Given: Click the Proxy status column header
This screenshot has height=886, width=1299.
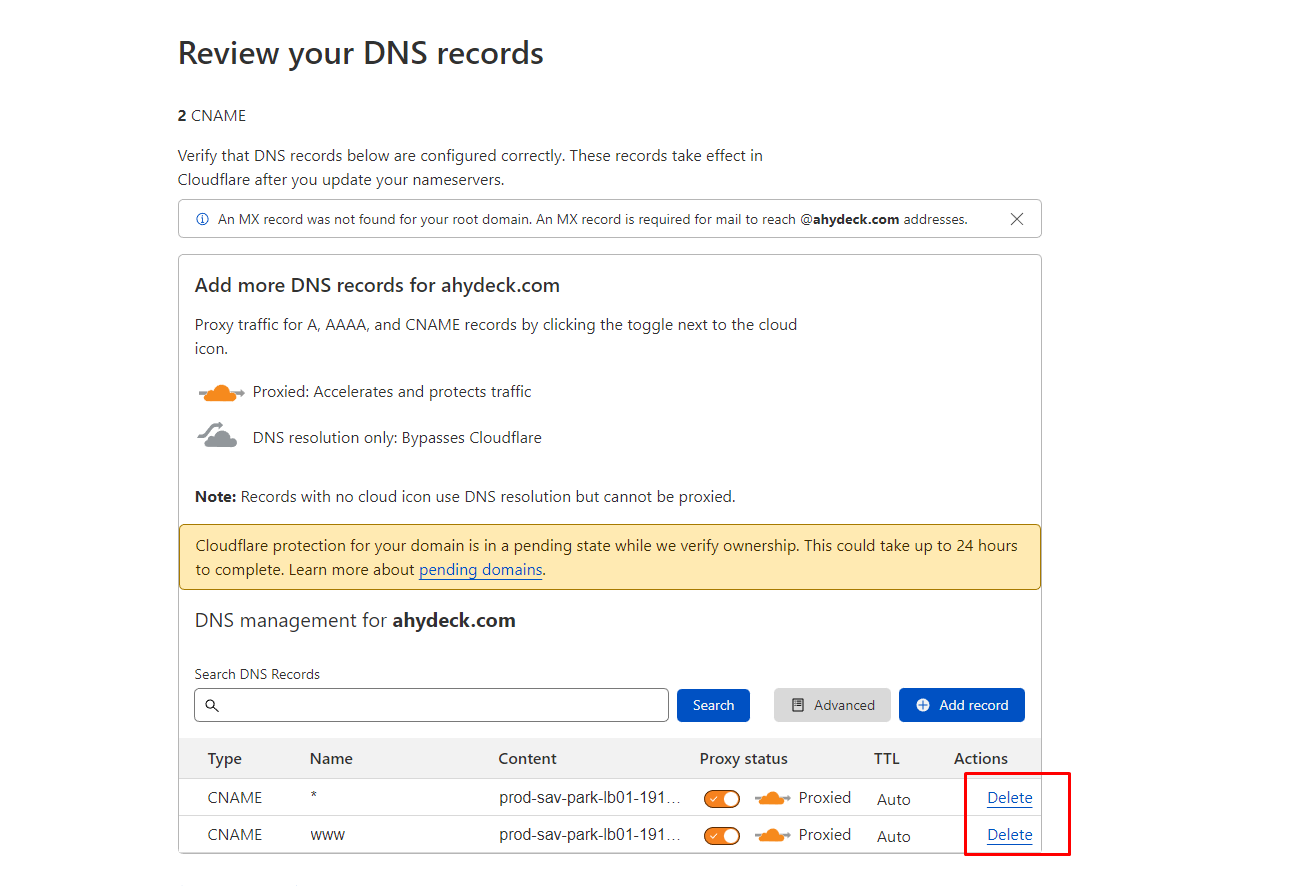Looking at the screenshot, I should click(x=743, y=759).
